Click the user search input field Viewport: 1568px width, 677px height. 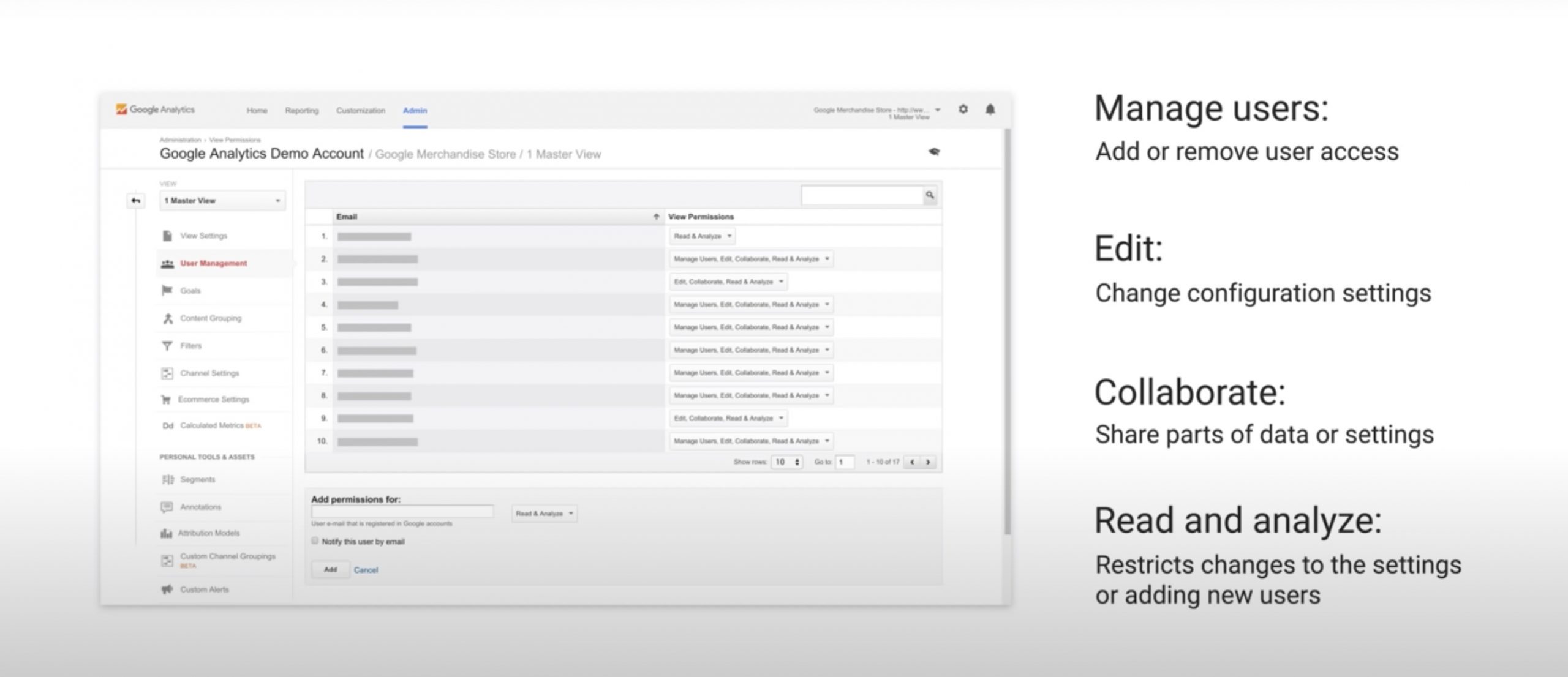[862, 195]
